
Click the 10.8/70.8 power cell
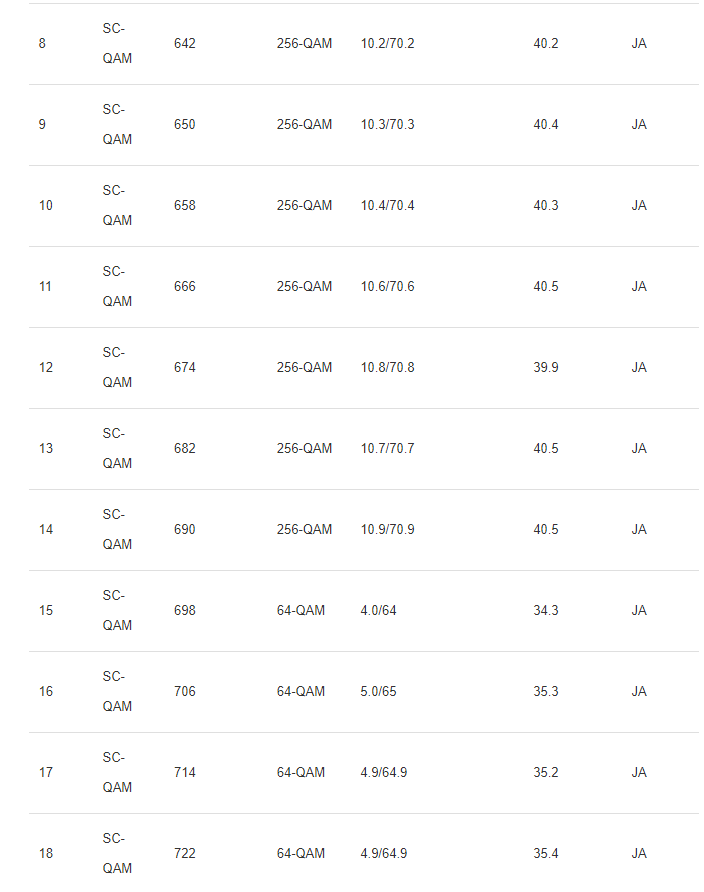(387, 368)
